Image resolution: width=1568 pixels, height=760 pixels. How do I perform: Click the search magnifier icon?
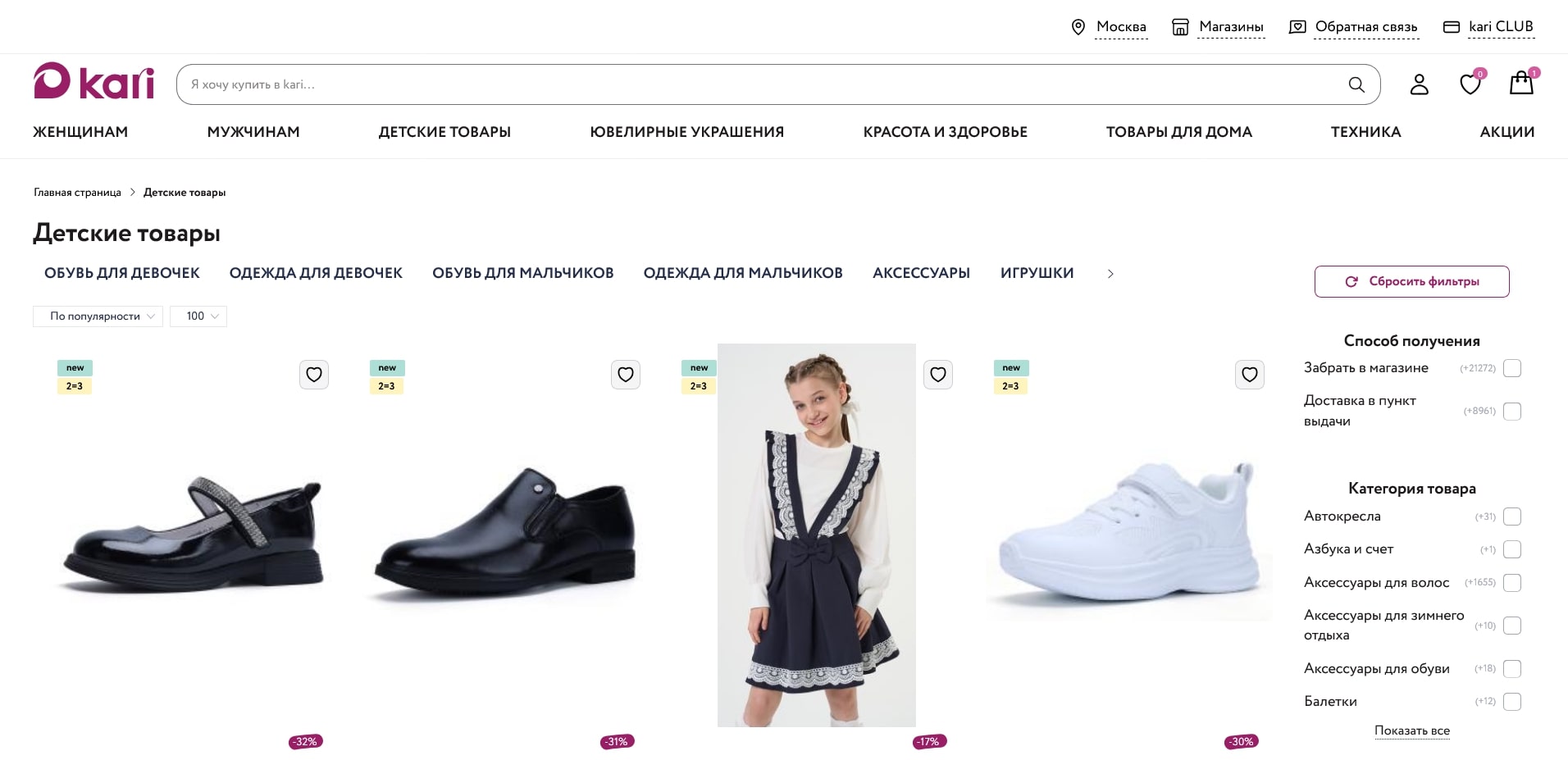[1356, 84]
